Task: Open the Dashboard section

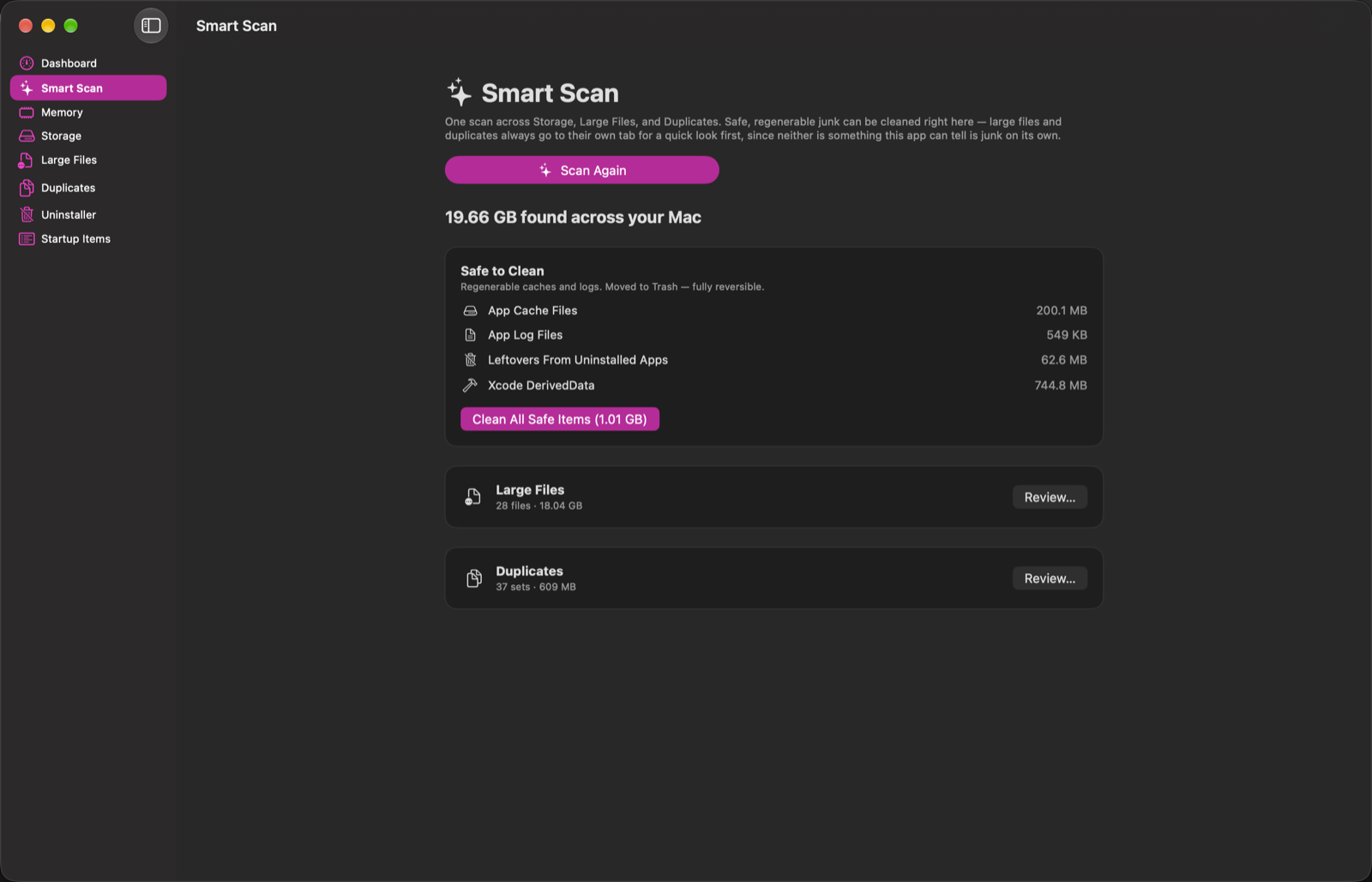Action: (x=88, y=63)
